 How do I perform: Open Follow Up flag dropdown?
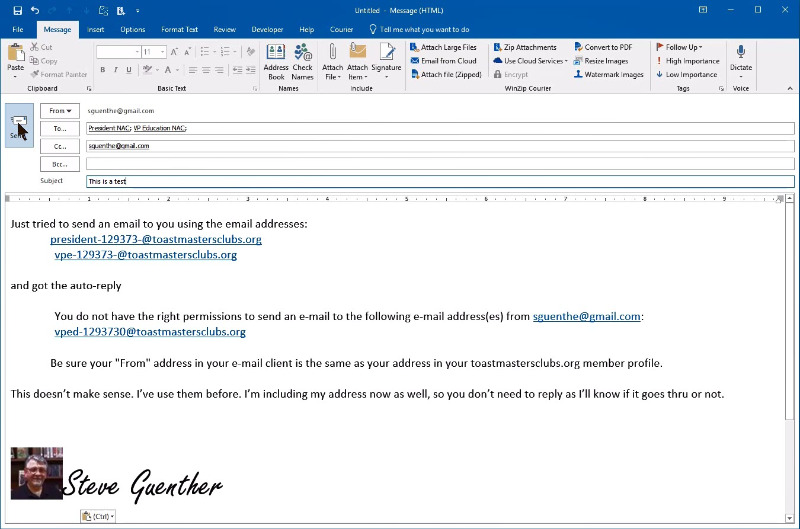coord(679,47)
